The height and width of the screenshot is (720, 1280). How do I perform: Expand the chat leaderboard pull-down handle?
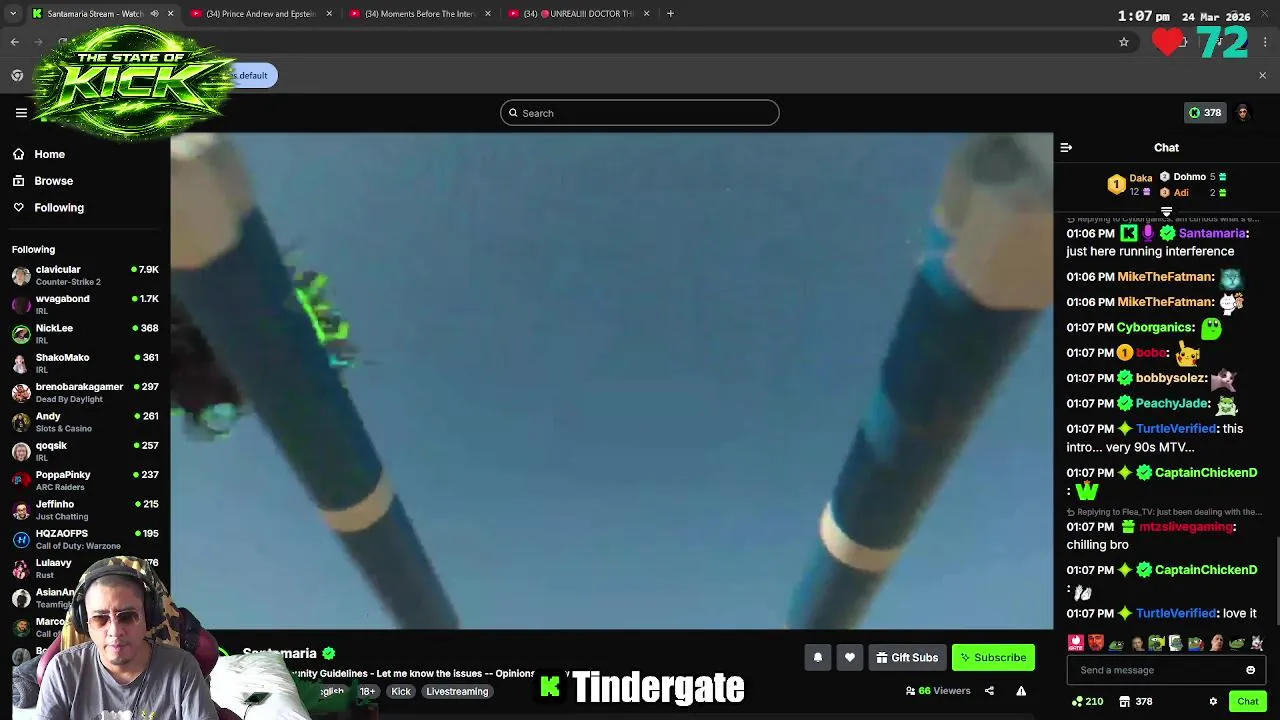[x=1166, y=211]
